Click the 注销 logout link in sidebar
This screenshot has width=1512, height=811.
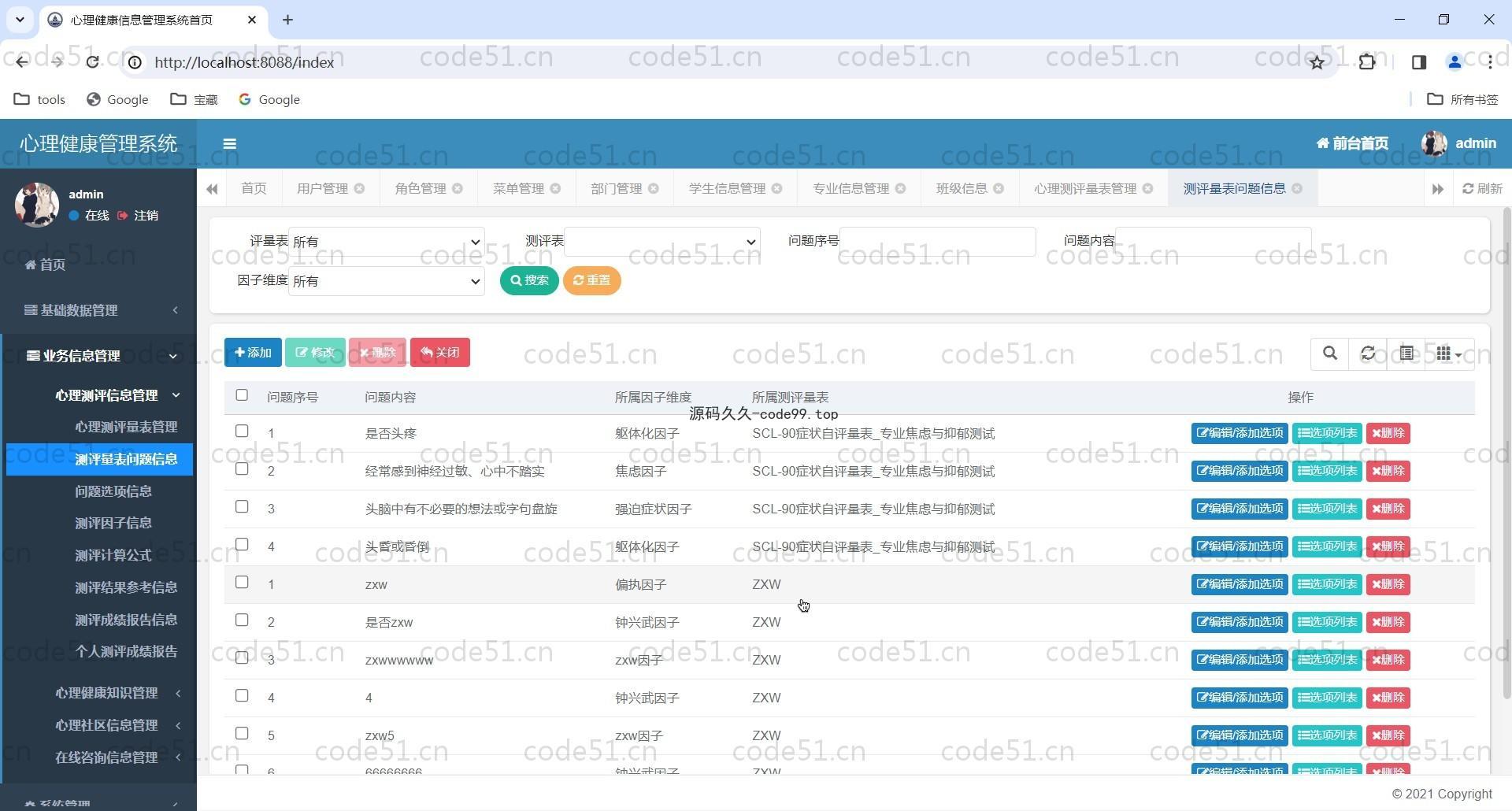(x=139, y=216)
